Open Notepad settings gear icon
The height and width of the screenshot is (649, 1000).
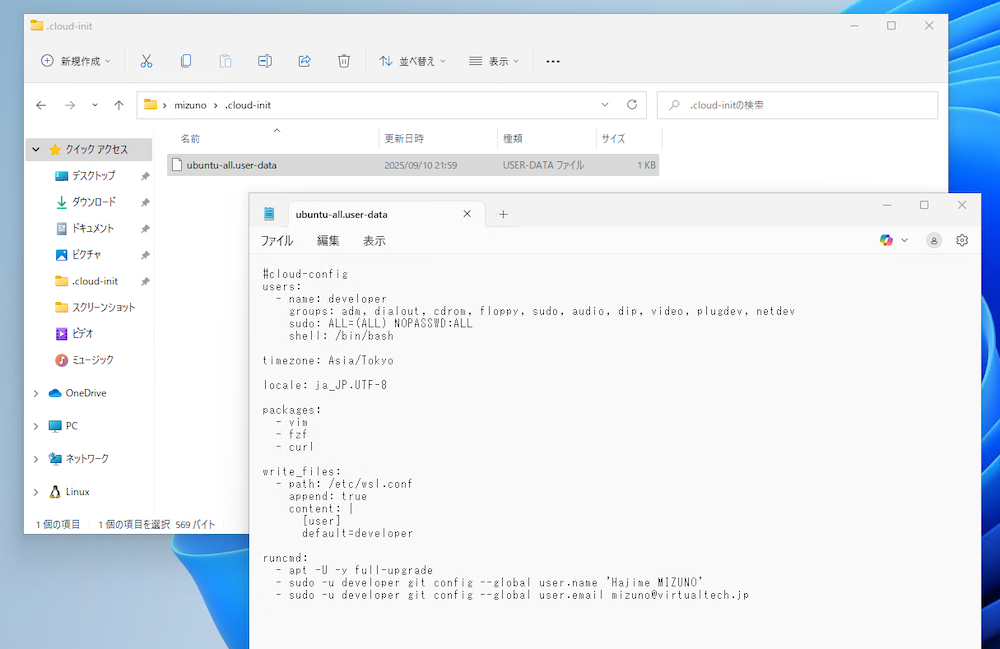tap(962, 240)
